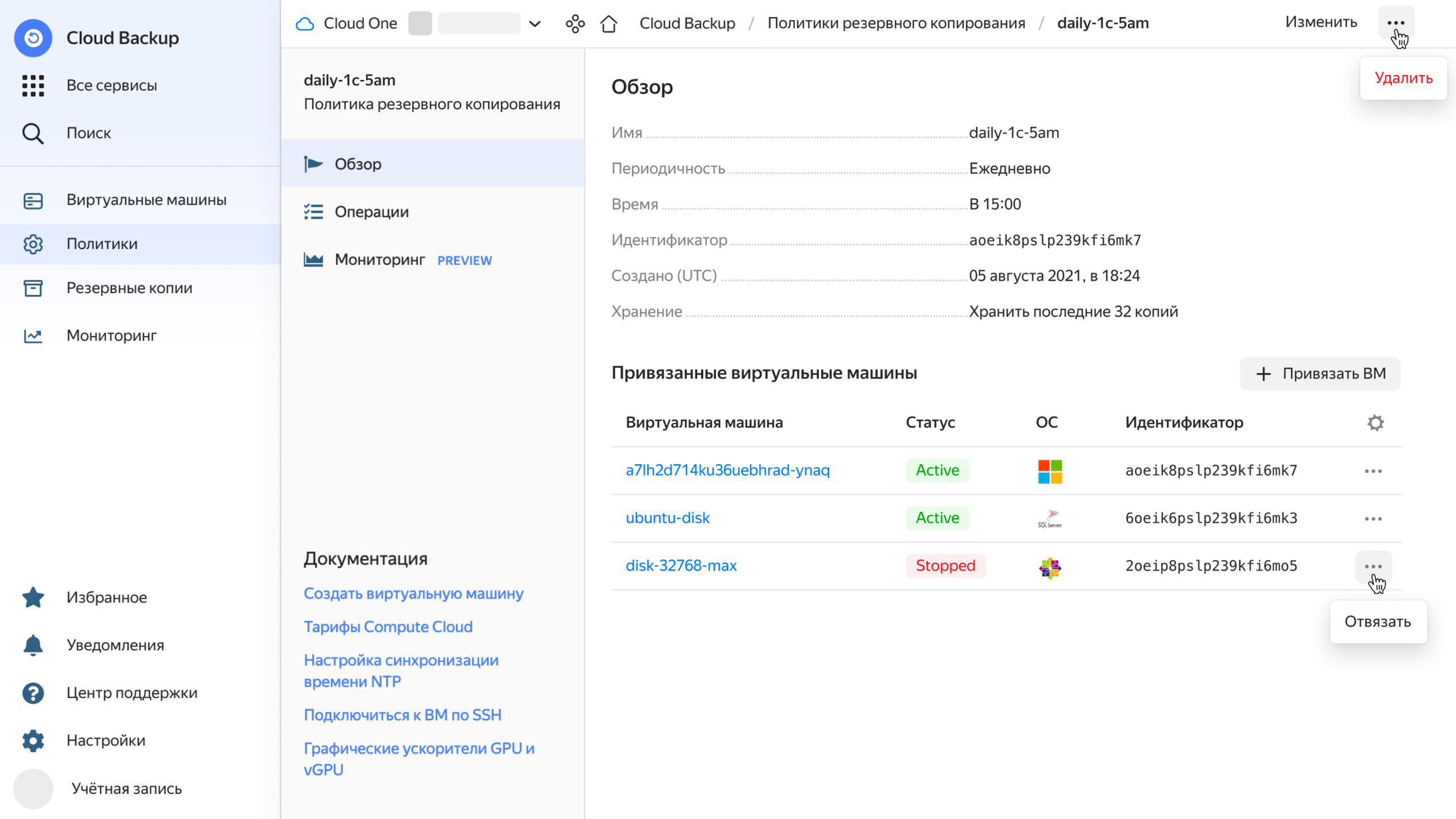The width and height of the screenshot is (1456, 819).
Task: Open actions menu for ubuntu-disk row
Action: (x=1373, y=519)
